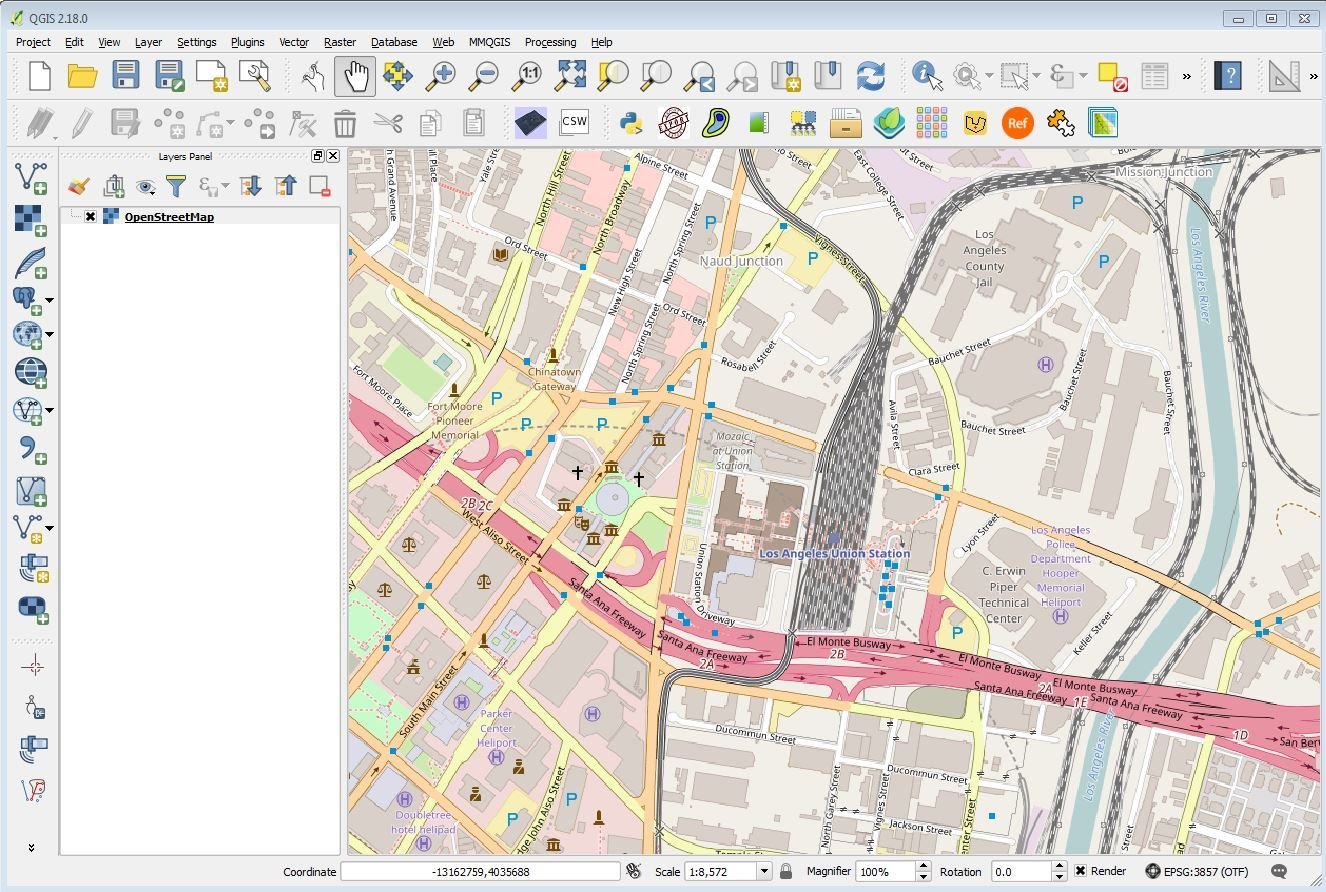Zoom to native resolution 1:1
The image size is (1326, 892).
point(528,76)
